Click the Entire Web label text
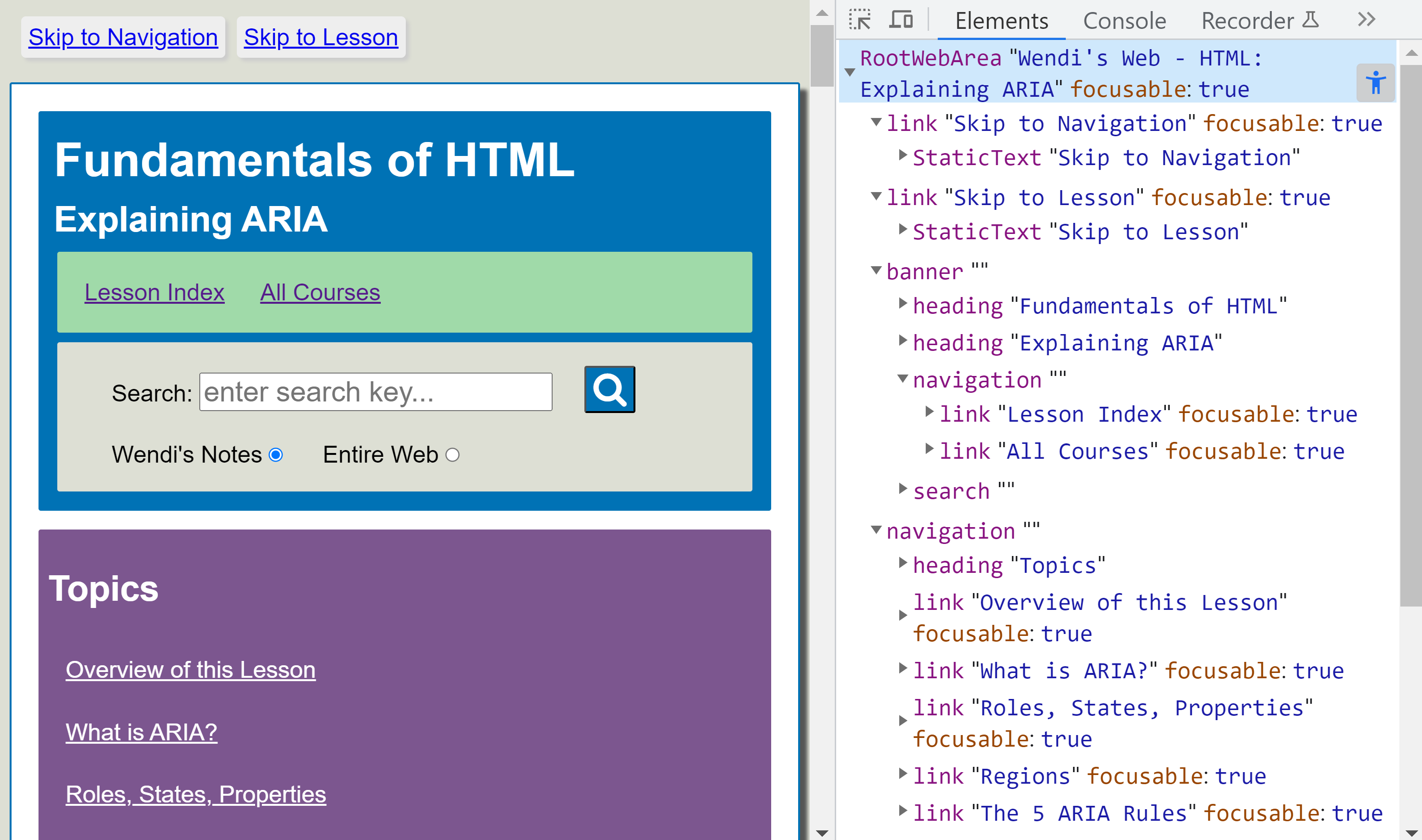Image resolution: width=1422 pixels, height=840 pixels. pyautogui.click(x=380, y=454)
